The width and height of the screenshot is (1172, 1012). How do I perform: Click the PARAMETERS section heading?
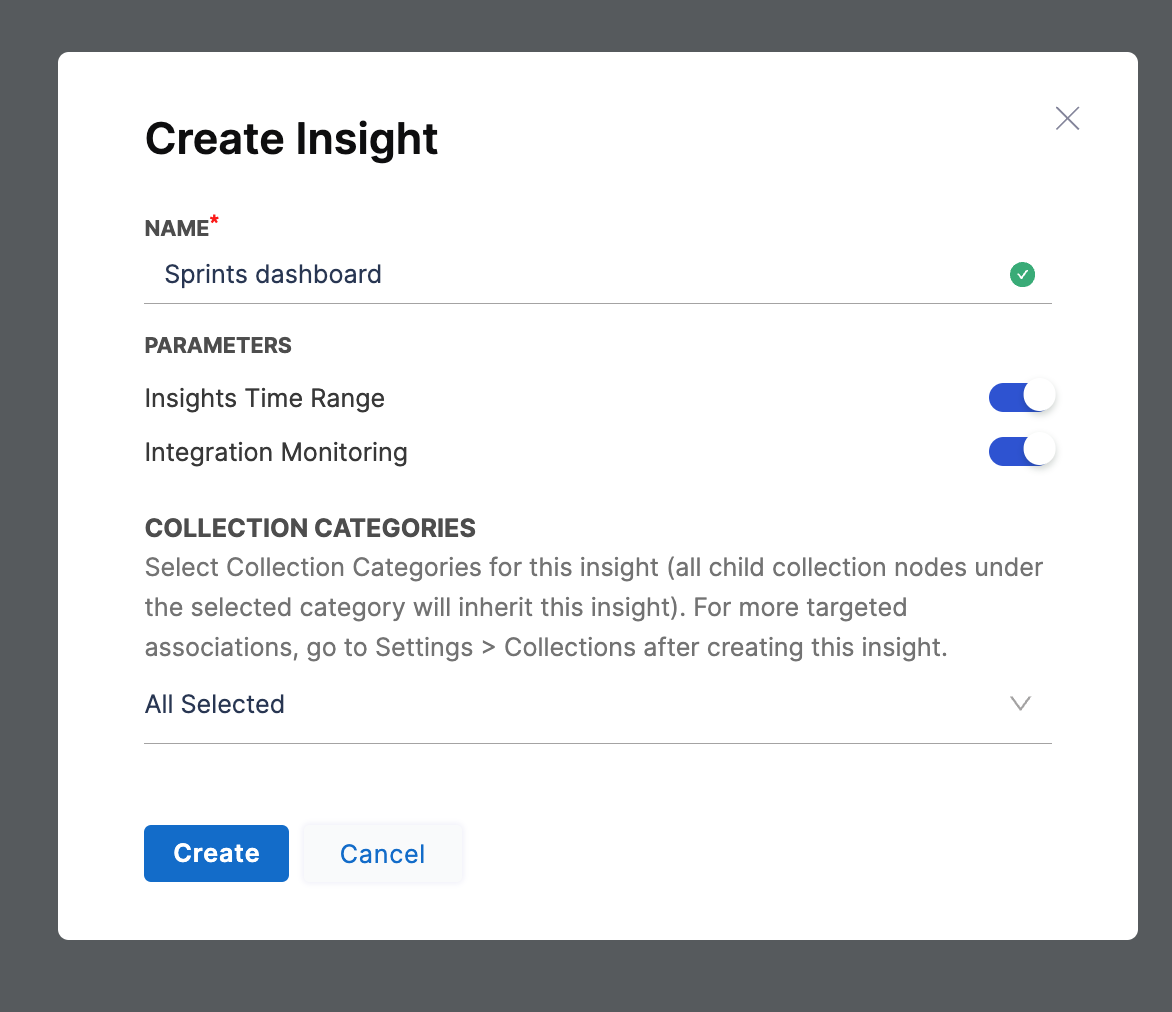(218, 346)
